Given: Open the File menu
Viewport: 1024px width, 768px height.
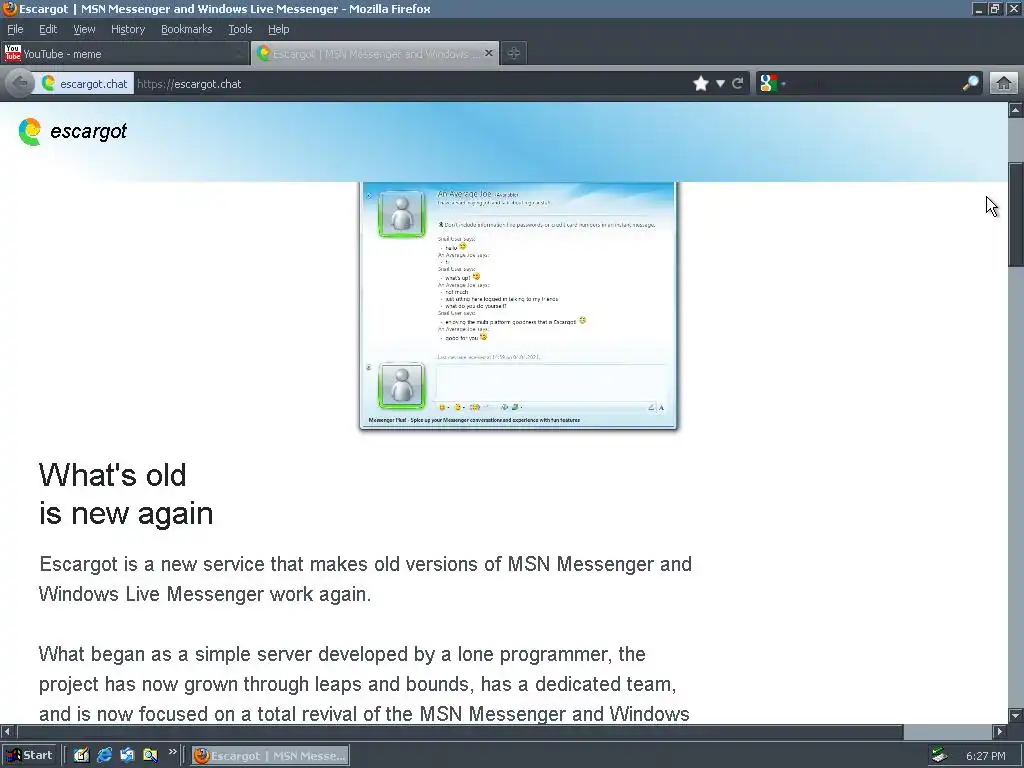Looking at the screenshot, I should (15, 29).
